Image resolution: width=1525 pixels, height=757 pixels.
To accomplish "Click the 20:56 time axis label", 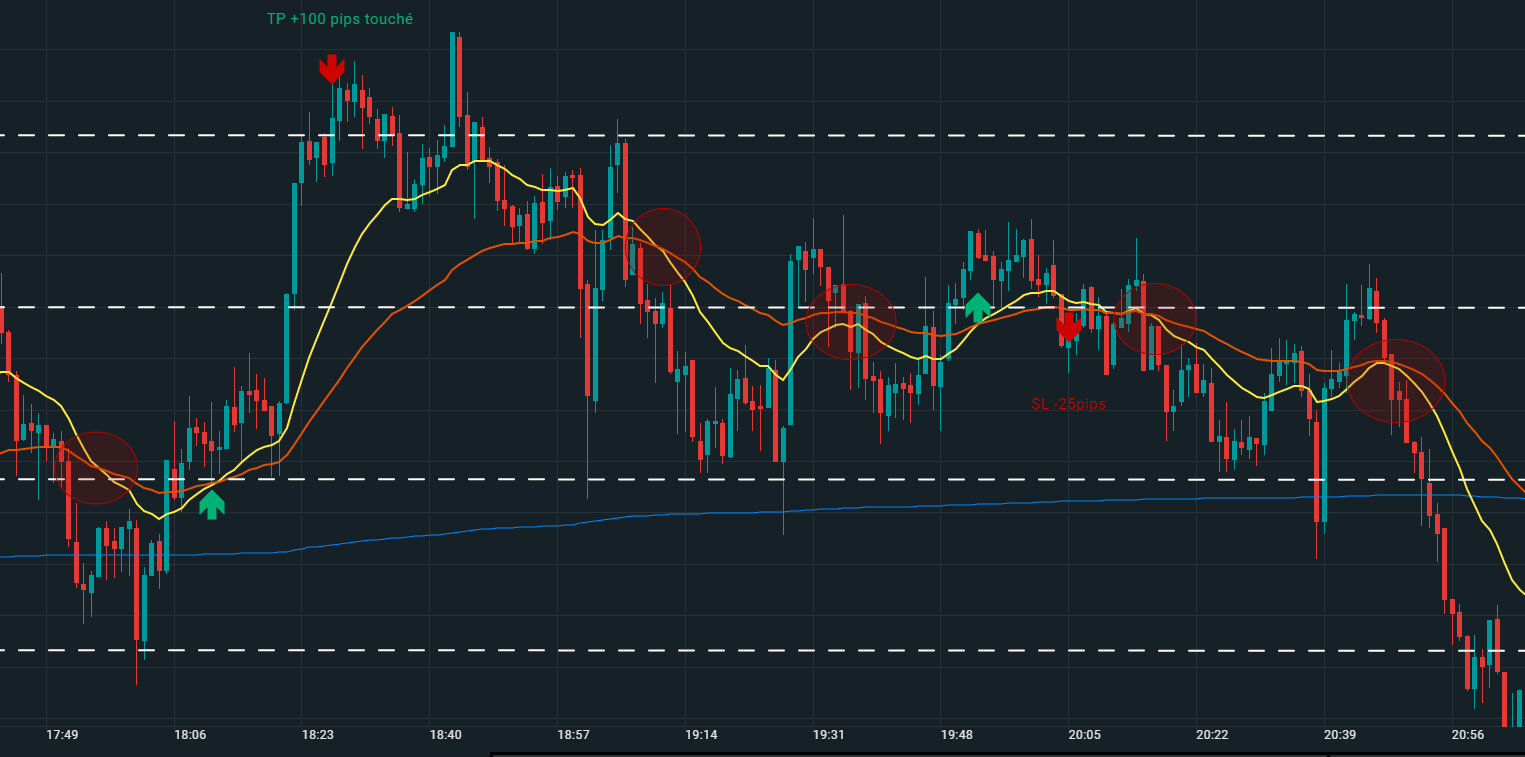I will click(1468, 735).
